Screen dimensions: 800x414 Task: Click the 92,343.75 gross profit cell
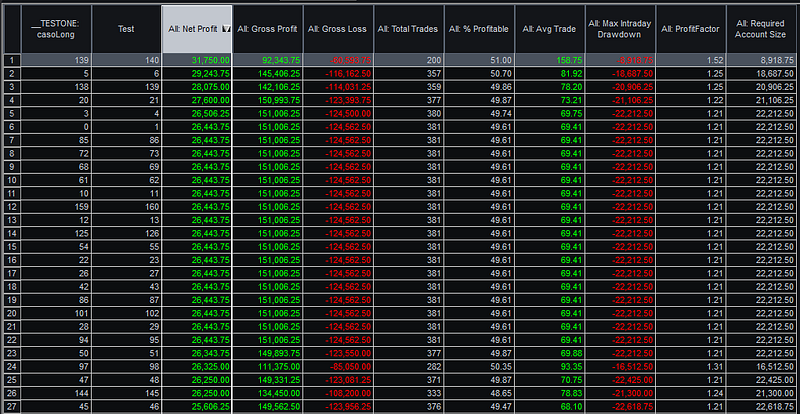[268, 60]
